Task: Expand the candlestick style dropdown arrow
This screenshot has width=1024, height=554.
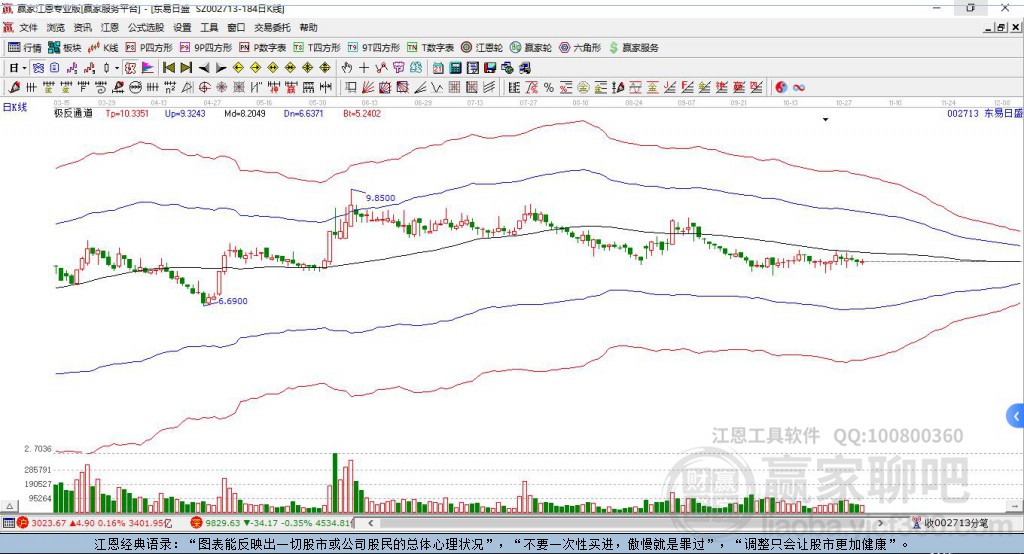Action: (117, 68)
